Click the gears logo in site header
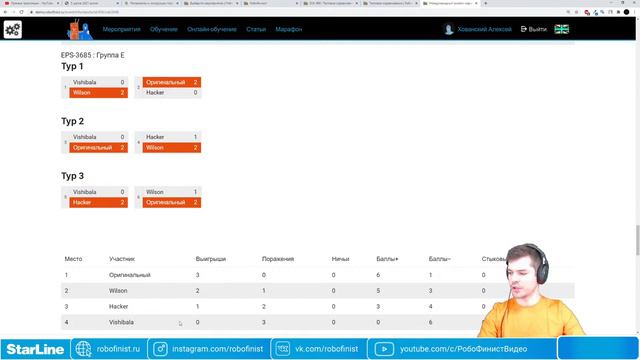640x360 pixels. coord(13,29)
